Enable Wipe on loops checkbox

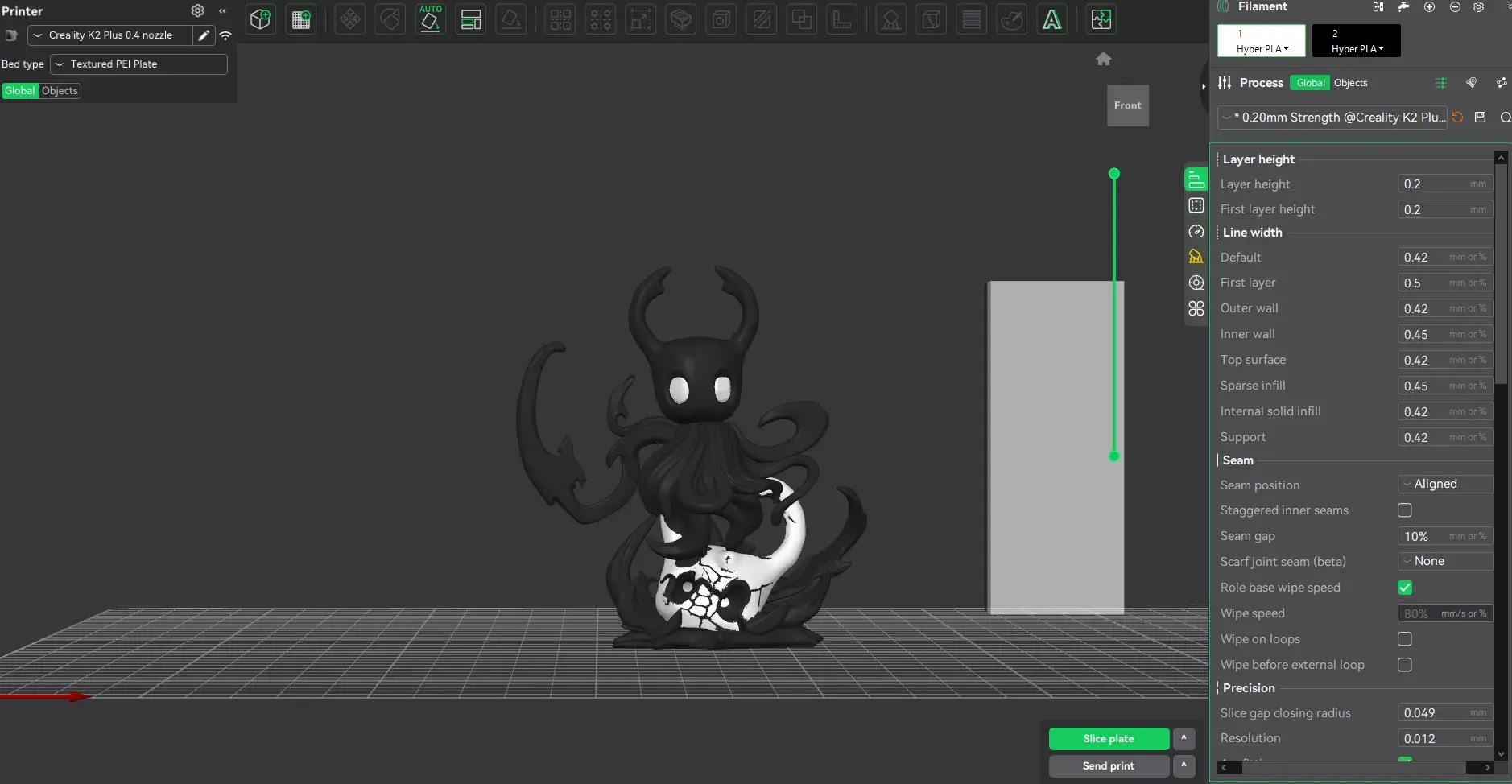click(x=1405, y=639)
